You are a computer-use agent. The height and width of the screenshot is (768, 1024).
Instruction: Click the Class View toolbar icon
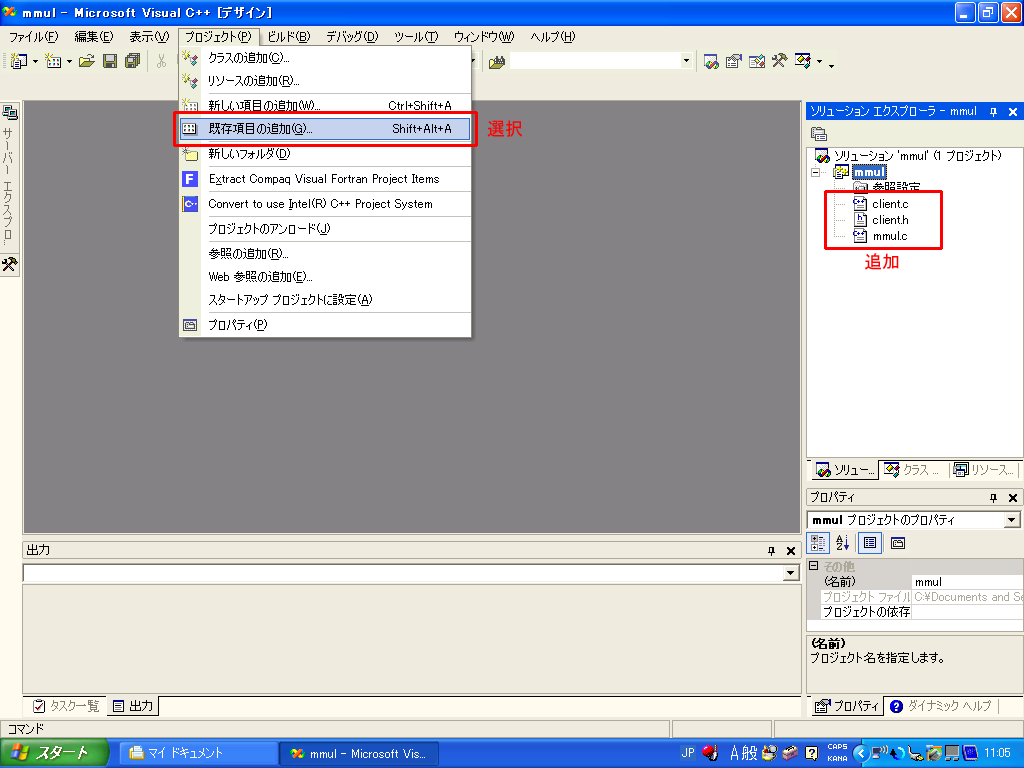point(803,62)
